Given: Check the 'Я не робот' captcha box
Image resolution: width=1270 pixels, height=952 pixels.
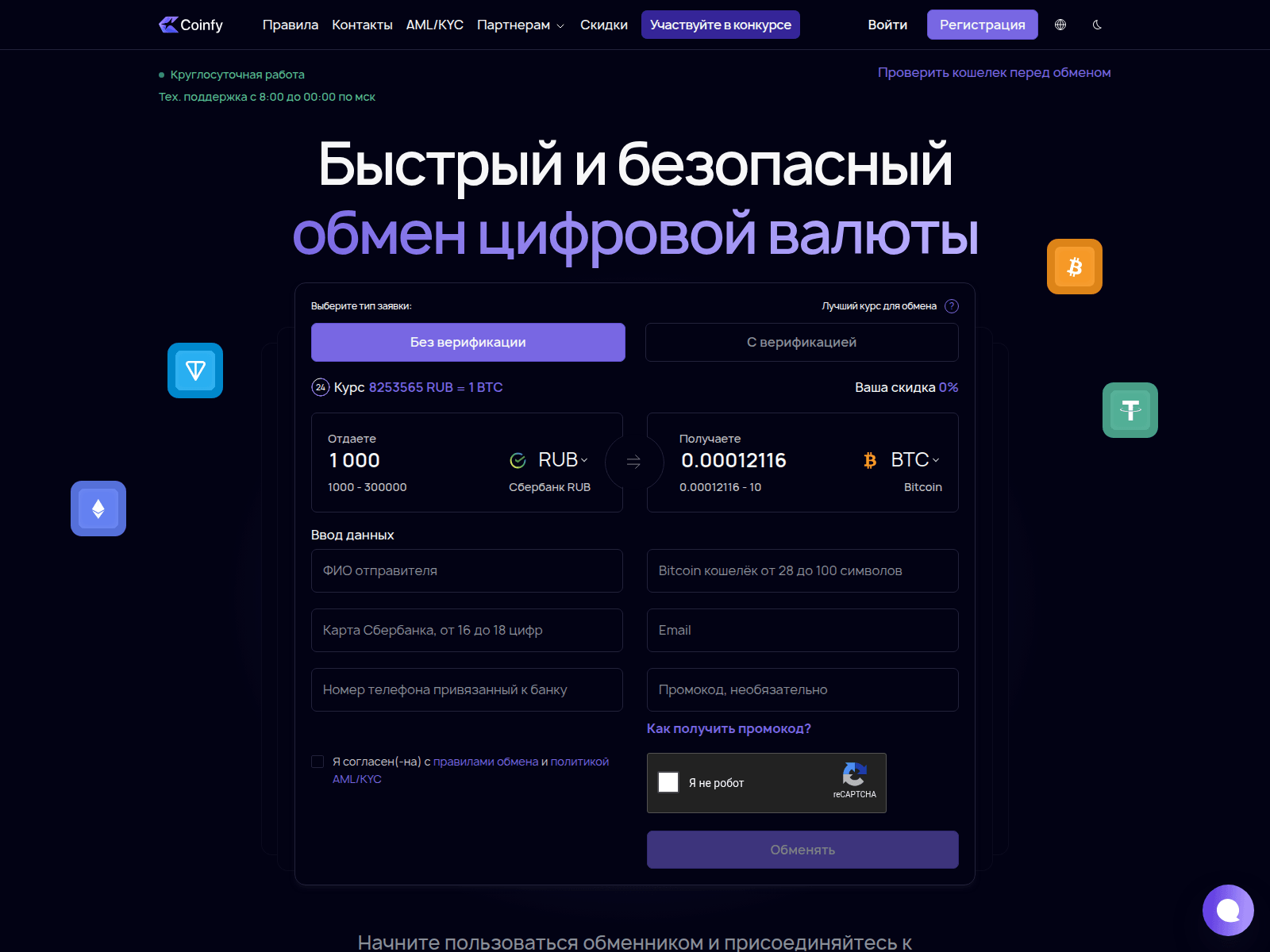Looking at the screenshot, I should 668,782.
